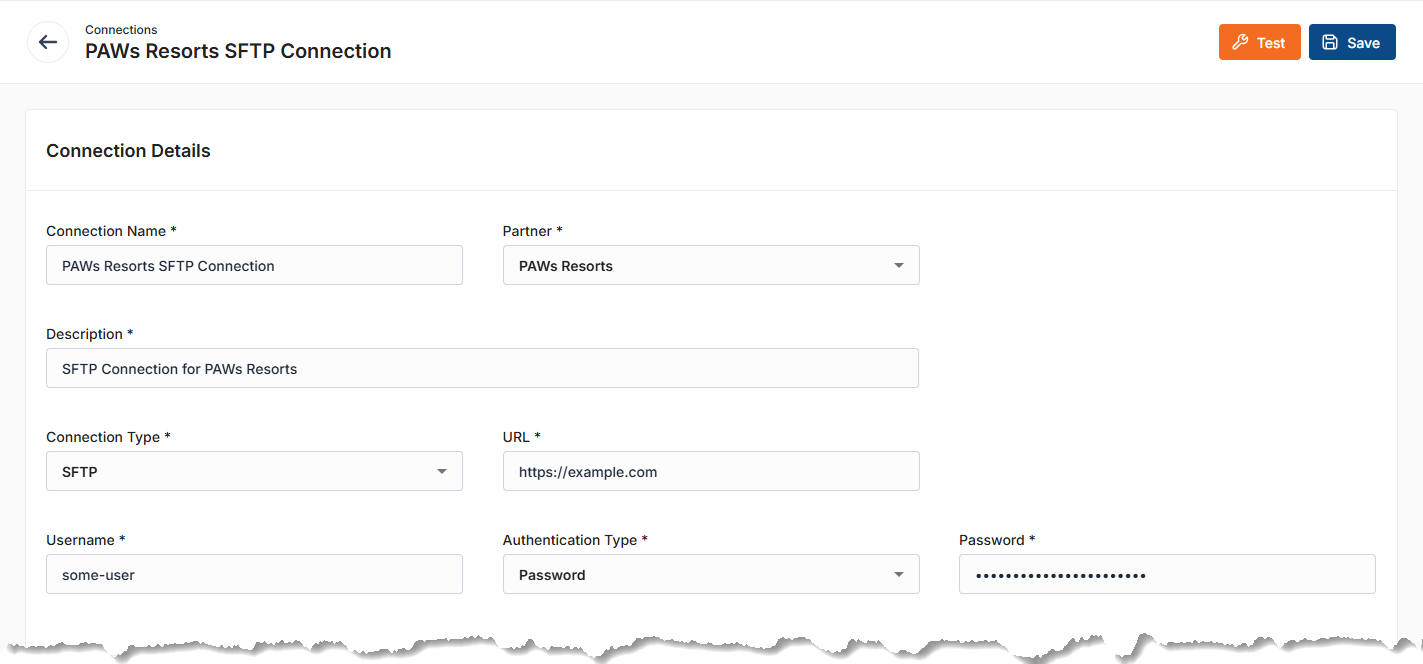Click the Connection Details section heading

click(128, 151)
